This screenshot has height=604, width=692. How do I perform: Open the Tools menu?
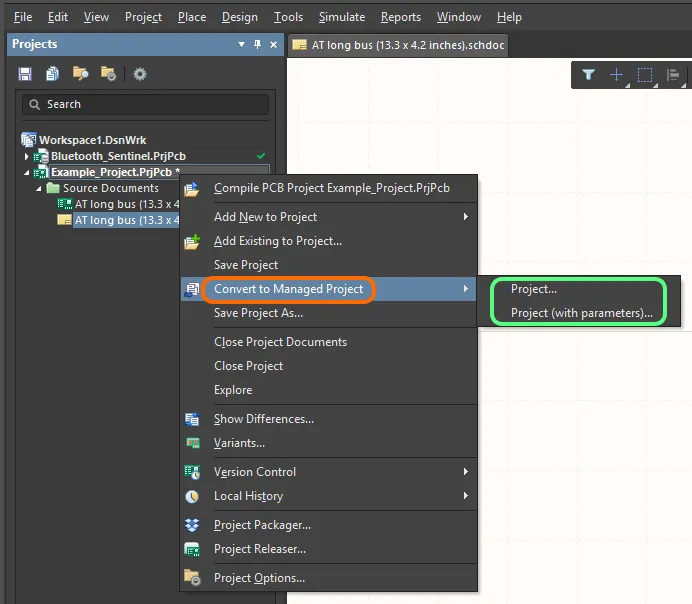click(x=288, y=17)
